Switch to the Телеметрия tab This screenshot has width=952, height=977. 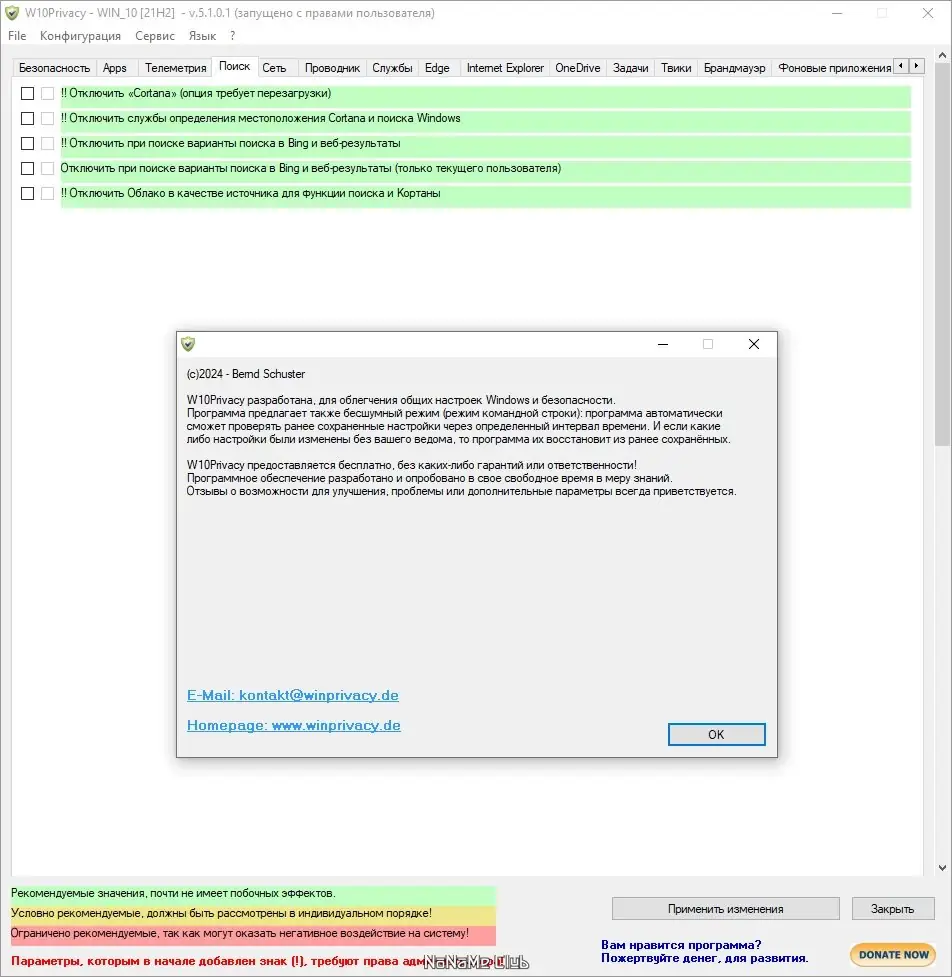[176, 68]
